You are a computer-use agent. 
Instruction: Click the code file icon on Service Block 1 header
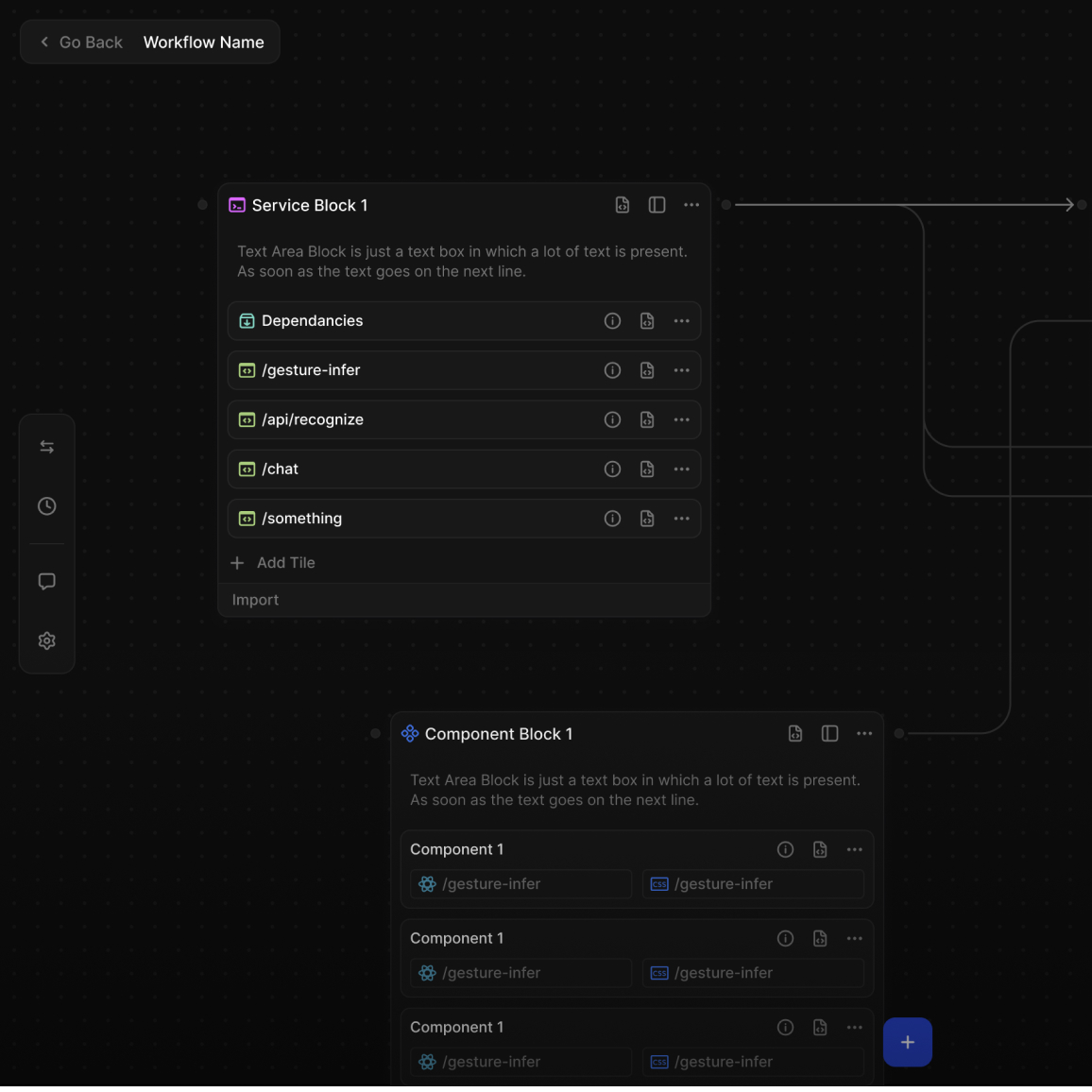(x=623, y=205)
